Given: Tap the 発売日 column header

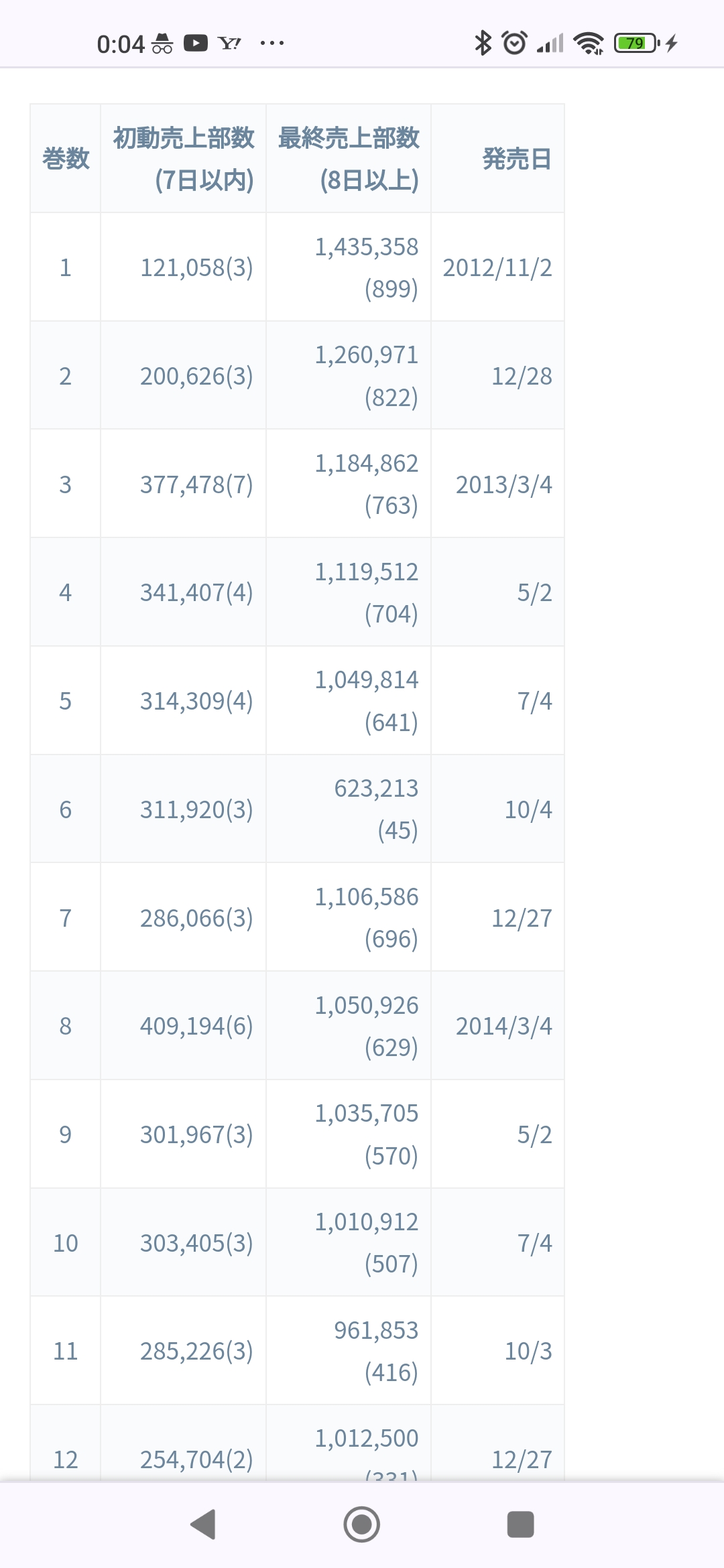Looking at the screenshot, I should 517,159.
